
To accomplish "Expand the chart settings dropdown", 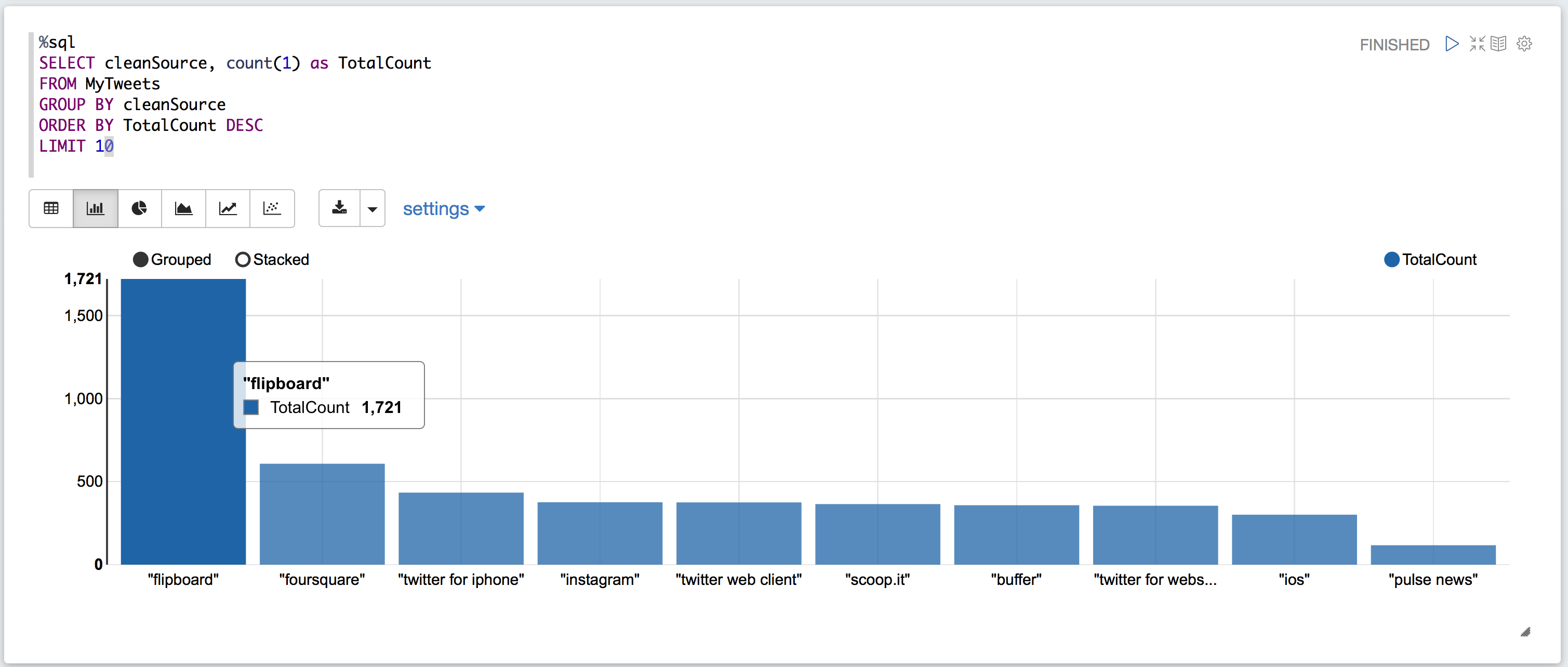I will click(x=444, y=209).
